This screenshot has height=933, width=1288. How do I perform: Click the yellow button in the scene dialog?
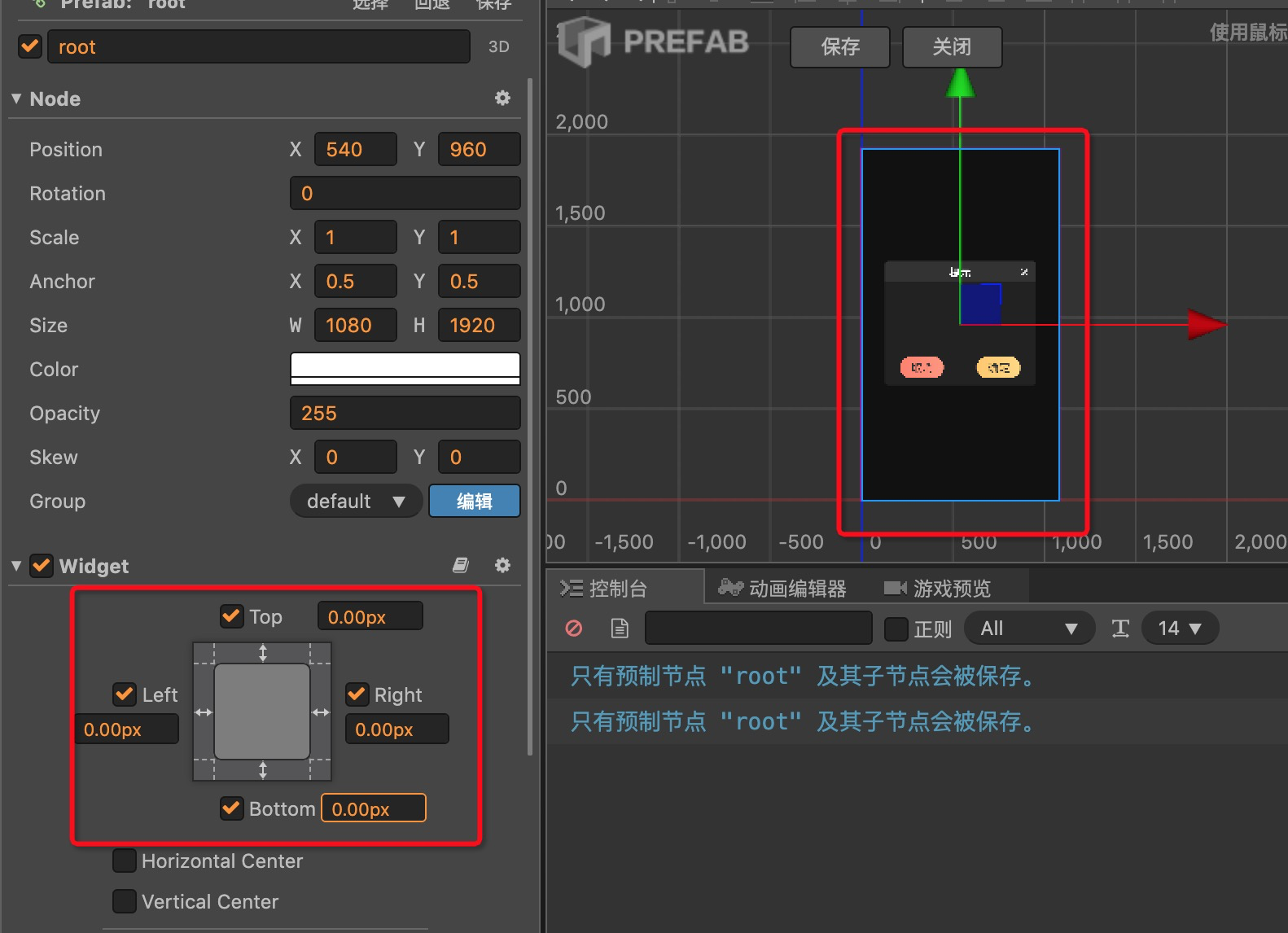pos(998,367)
